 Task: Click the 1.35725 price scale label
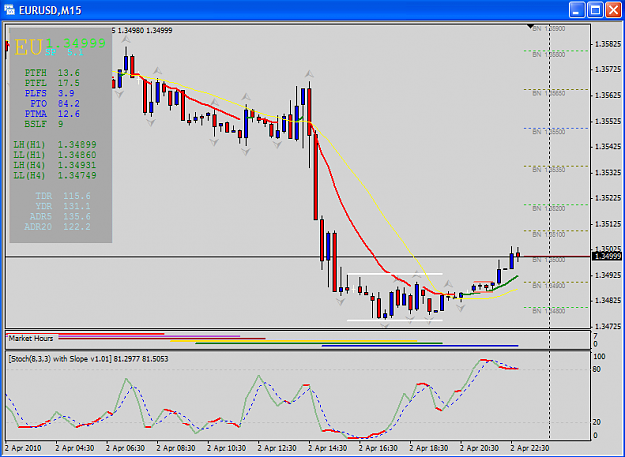tap(607, 69)
